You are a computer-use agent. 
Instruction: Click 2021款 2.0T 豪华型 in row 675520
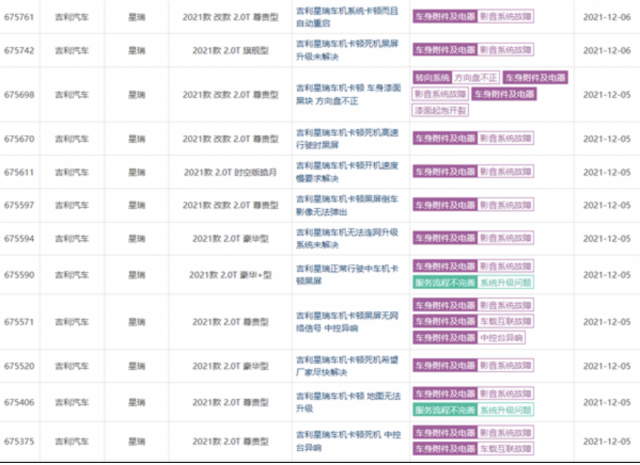230,366
